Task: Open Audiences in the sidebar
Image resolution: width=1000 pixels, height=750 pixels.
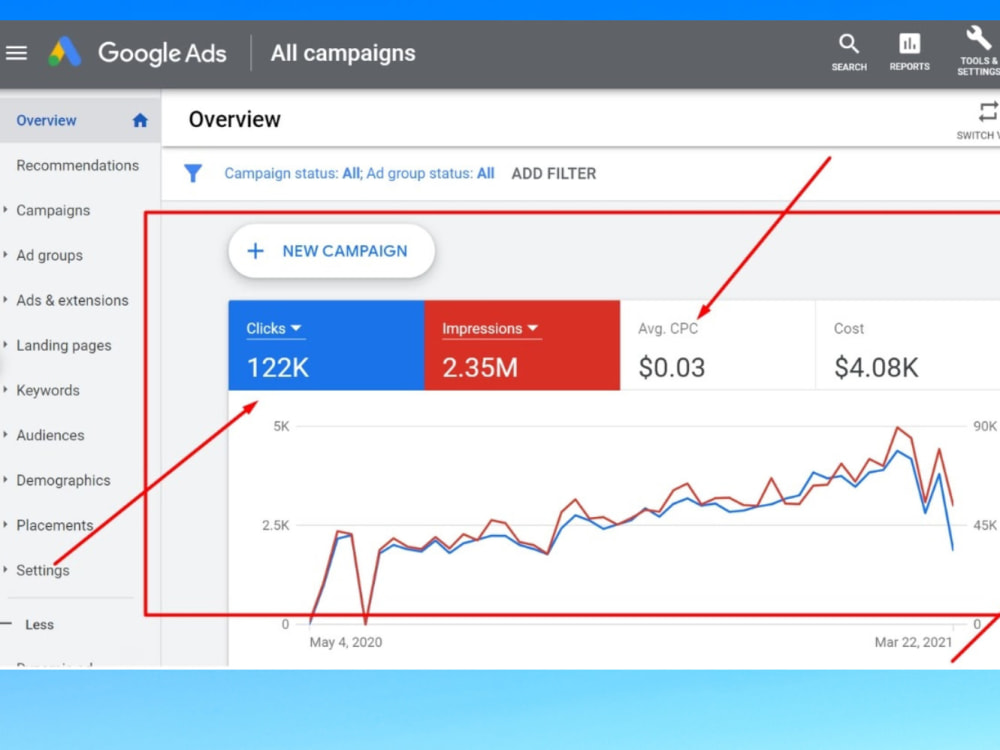Action: click(50, 435)
